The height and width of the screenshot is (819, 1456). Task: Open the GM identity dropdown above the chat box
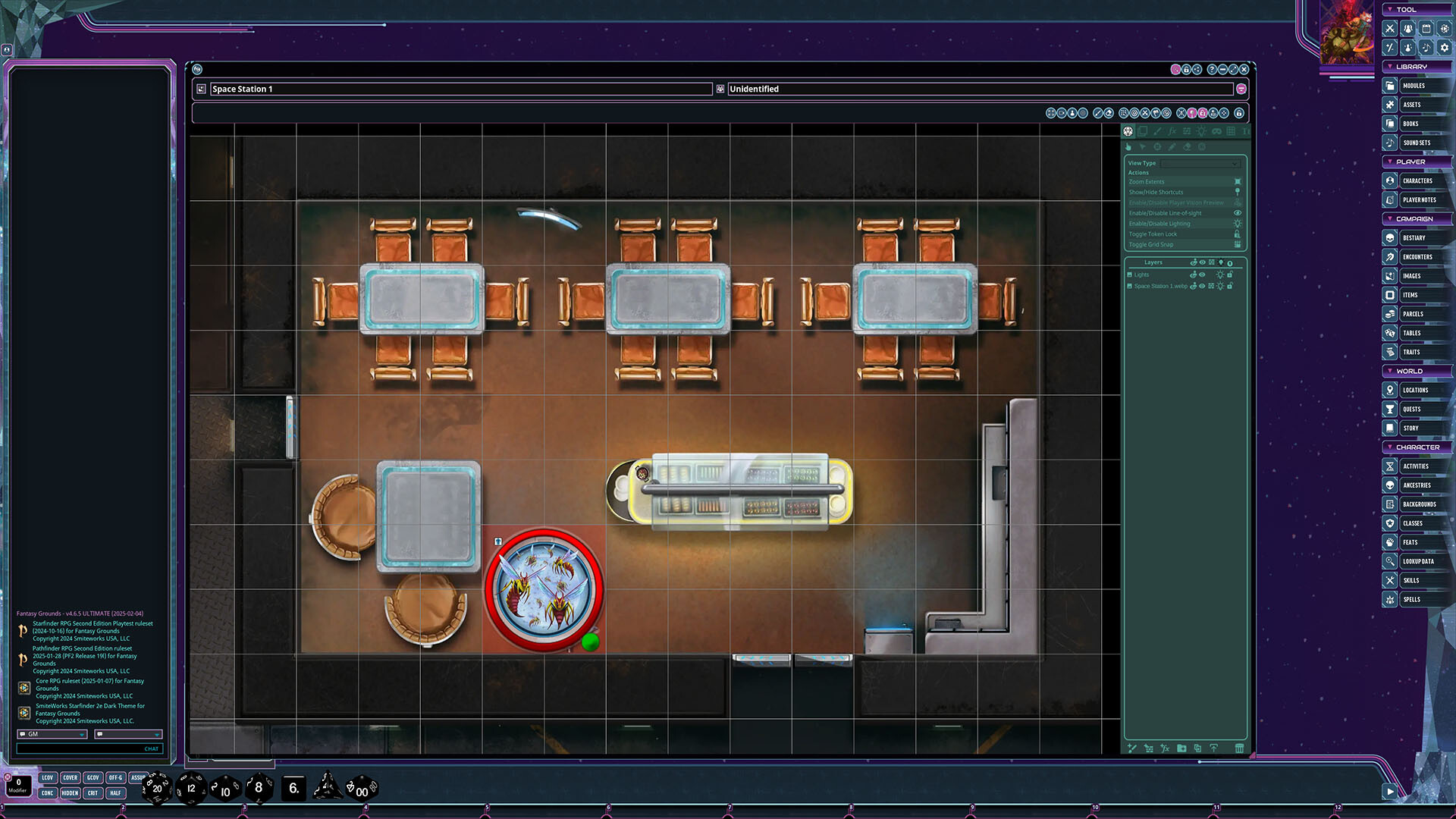(x=51, y=734)
